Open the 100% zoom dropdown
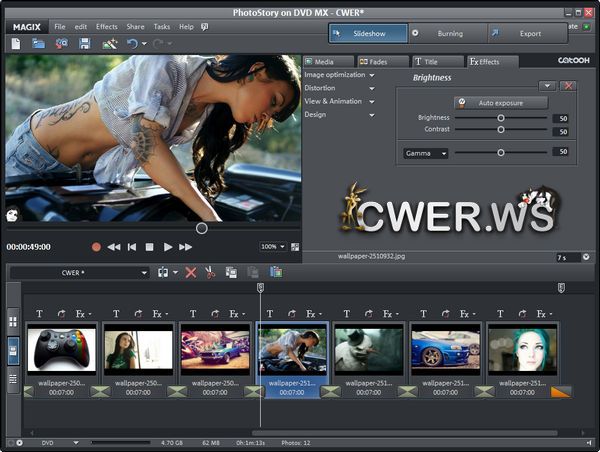 pos(272,246)
